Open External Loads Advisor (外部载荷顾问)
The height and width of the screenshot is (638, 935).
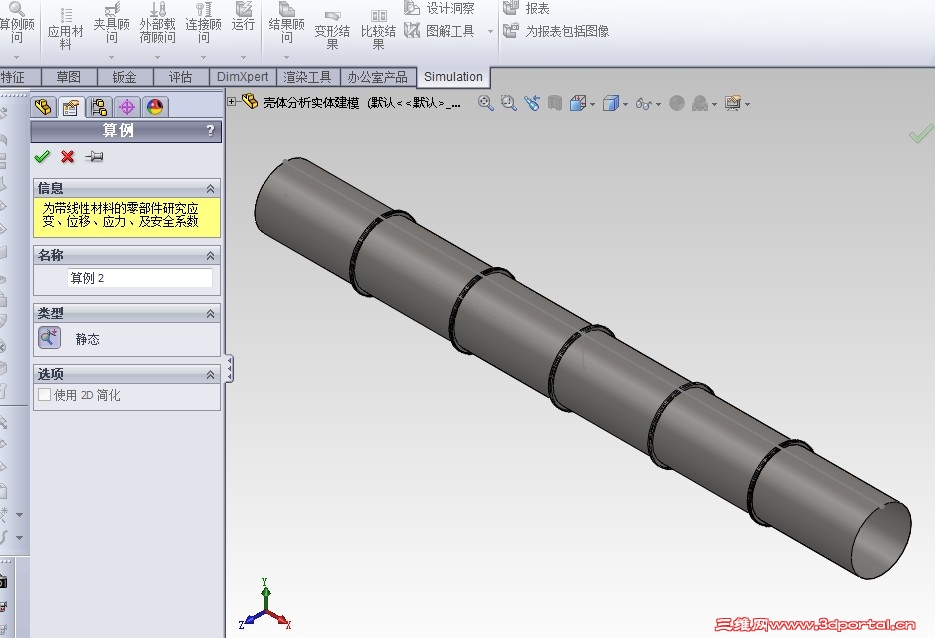coord(157,23)
